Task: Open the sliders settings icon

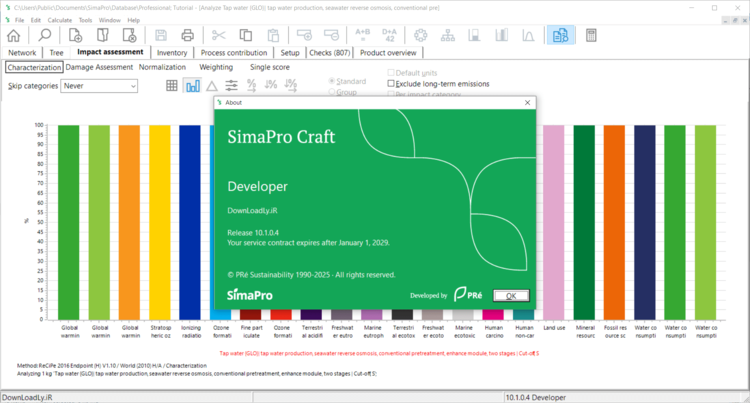Action: (231, 86)
